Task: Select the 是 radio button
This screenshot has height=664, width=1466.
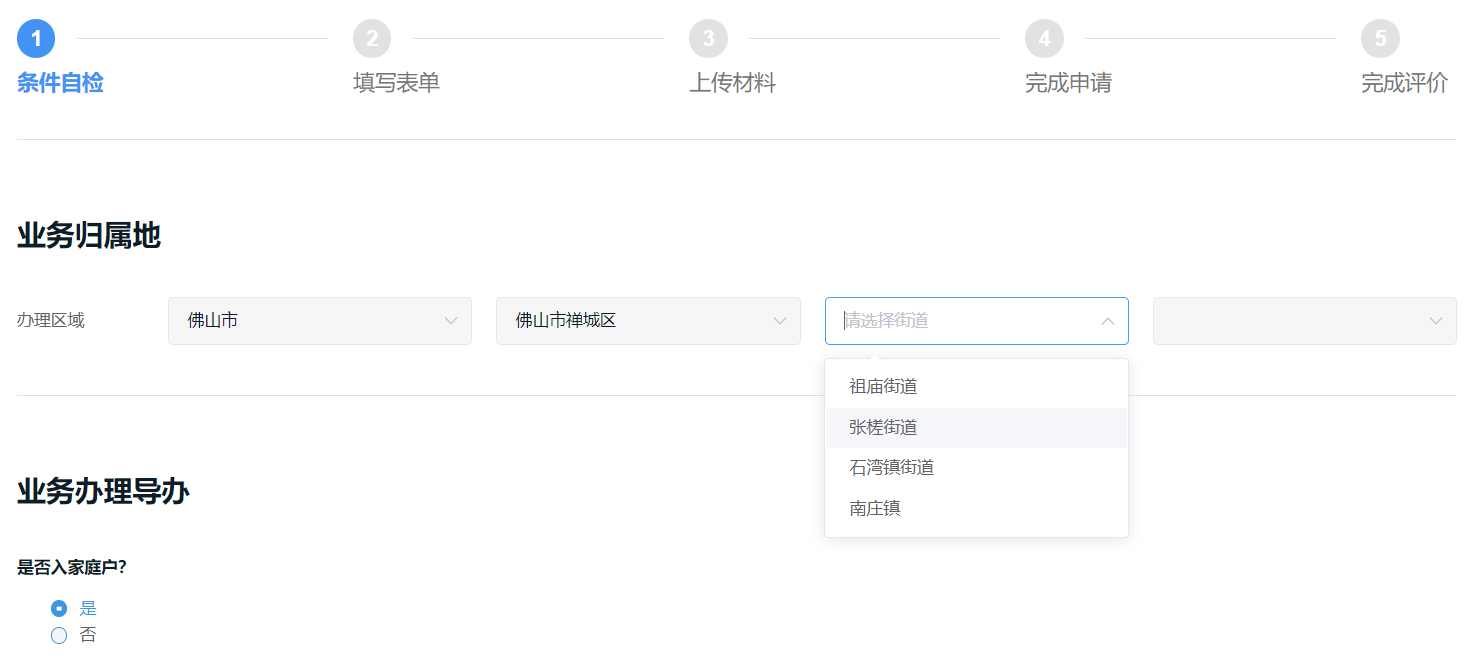Action: [59, 608]
